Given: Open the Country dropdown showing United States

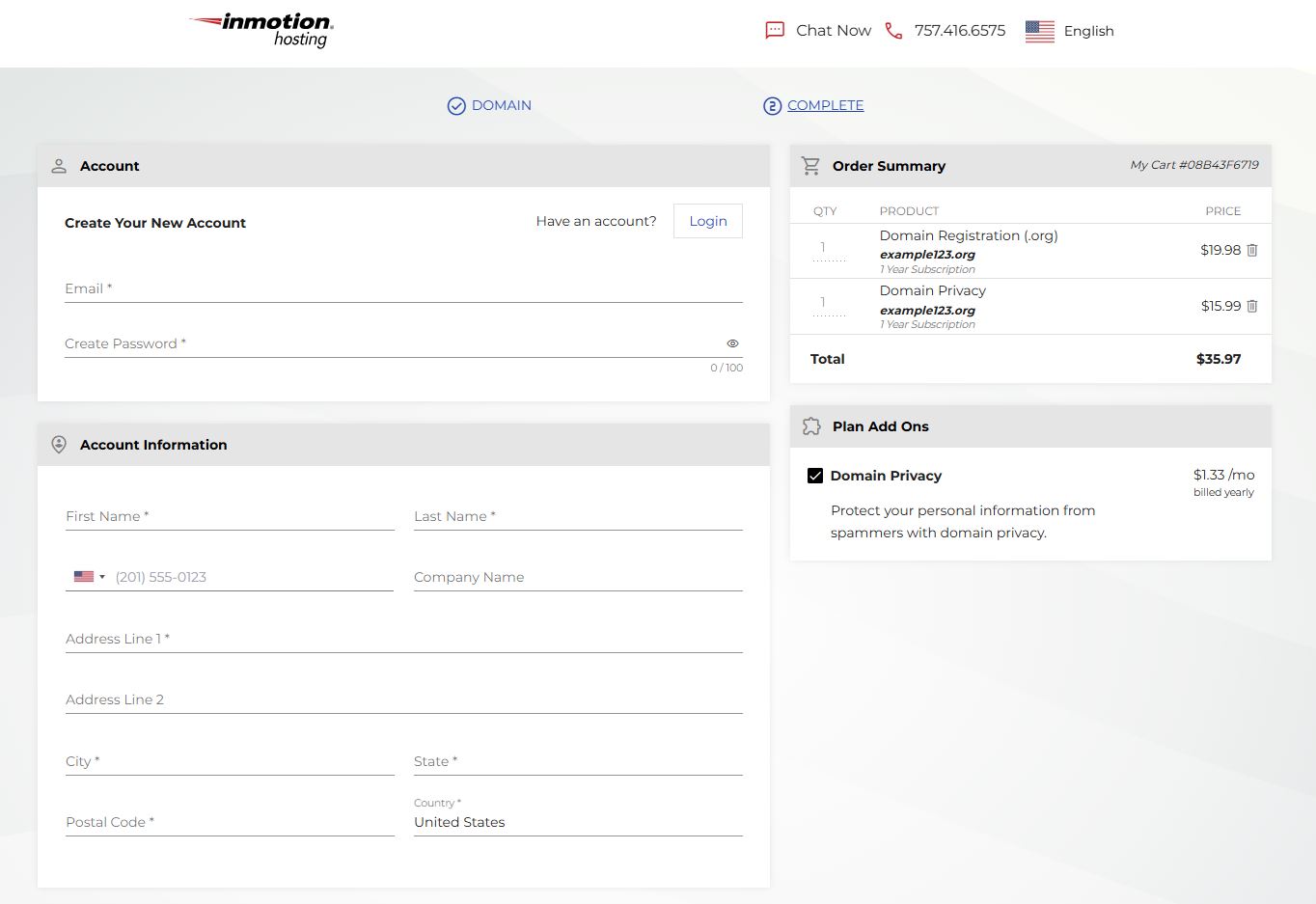Looking at the screenshot, I should pyautogui.click(x=577, y=821).
